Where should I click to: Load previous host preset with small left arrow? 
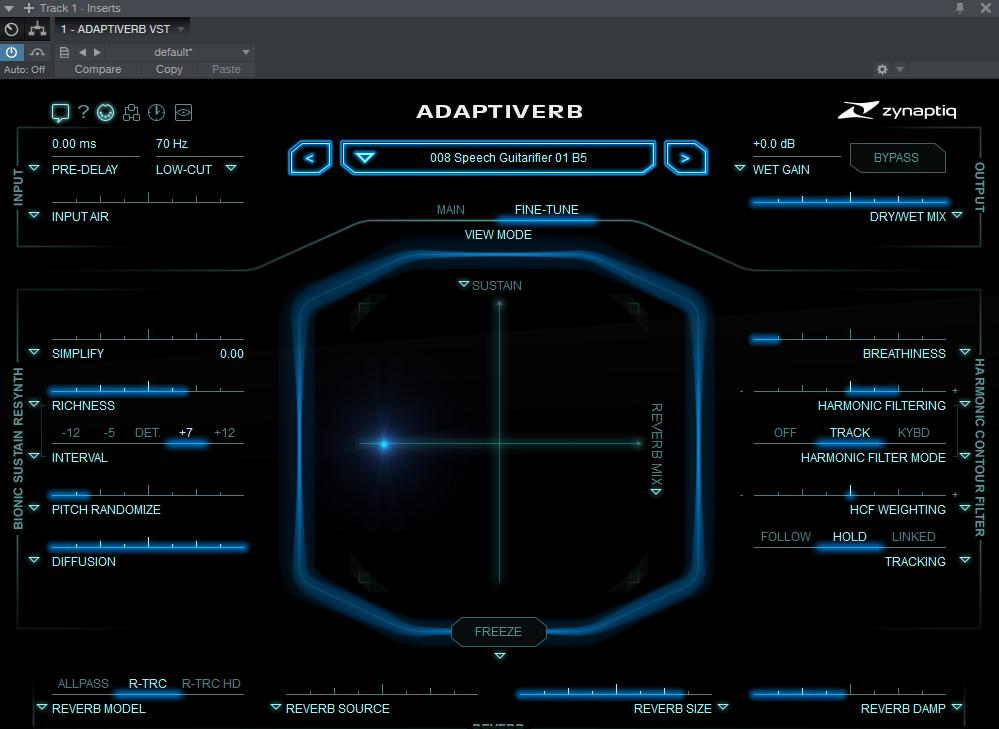82,52
